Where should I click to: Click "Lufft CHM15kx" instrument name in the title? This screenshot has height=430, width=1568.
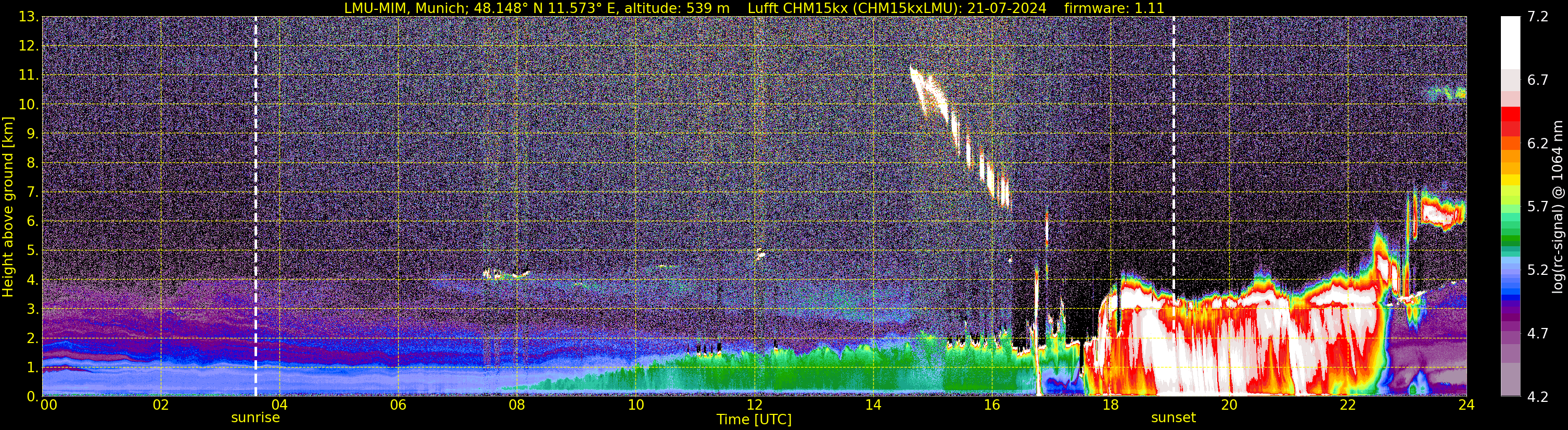point(799,8)
